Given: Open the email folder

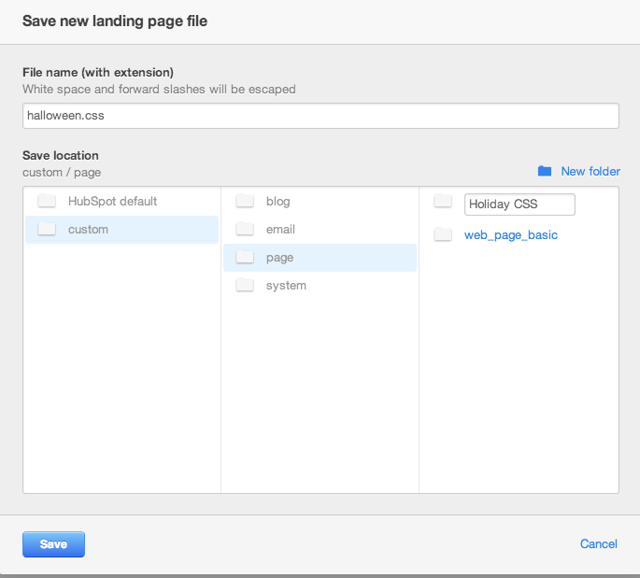Looking at the screenshot, I should [x=280, y=229].
